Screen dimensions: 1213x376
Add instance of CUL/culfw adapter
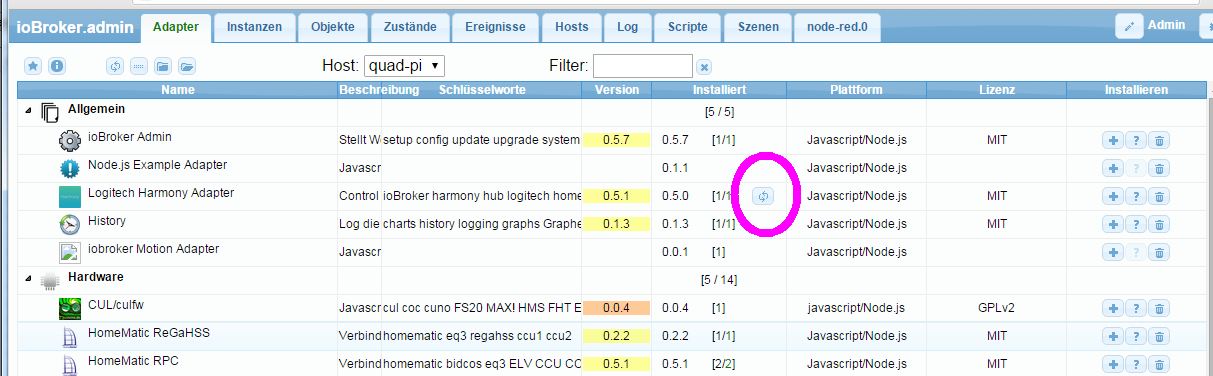[x=1112, y=308]
